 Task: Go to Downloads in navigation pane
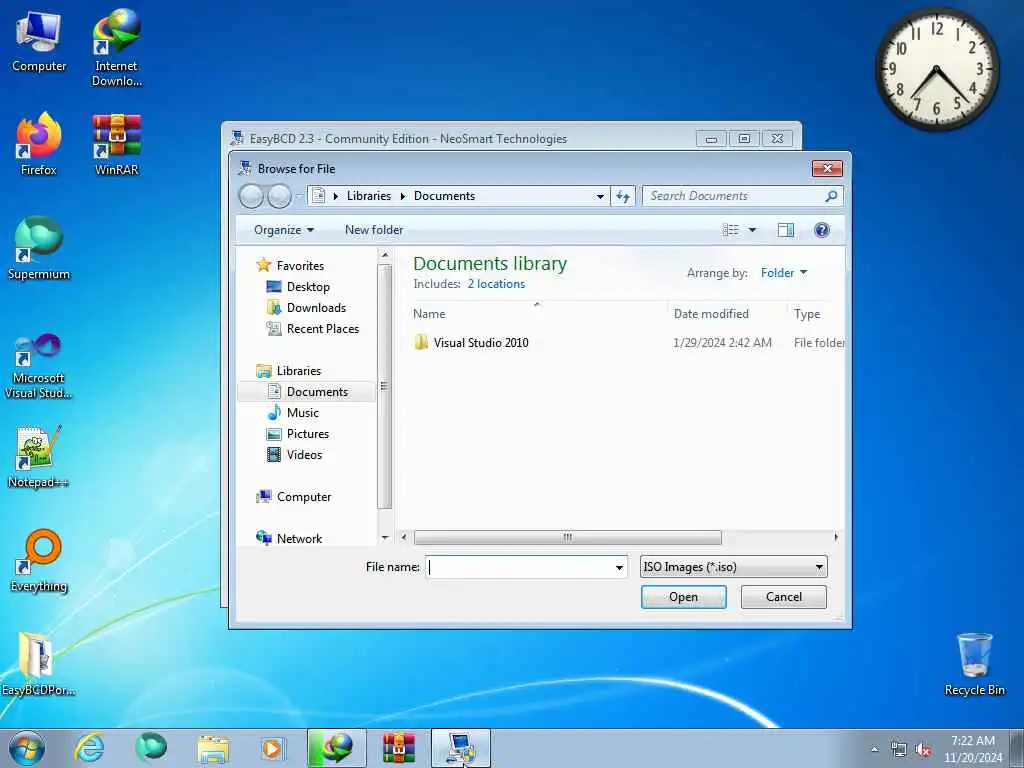(316, 308)
